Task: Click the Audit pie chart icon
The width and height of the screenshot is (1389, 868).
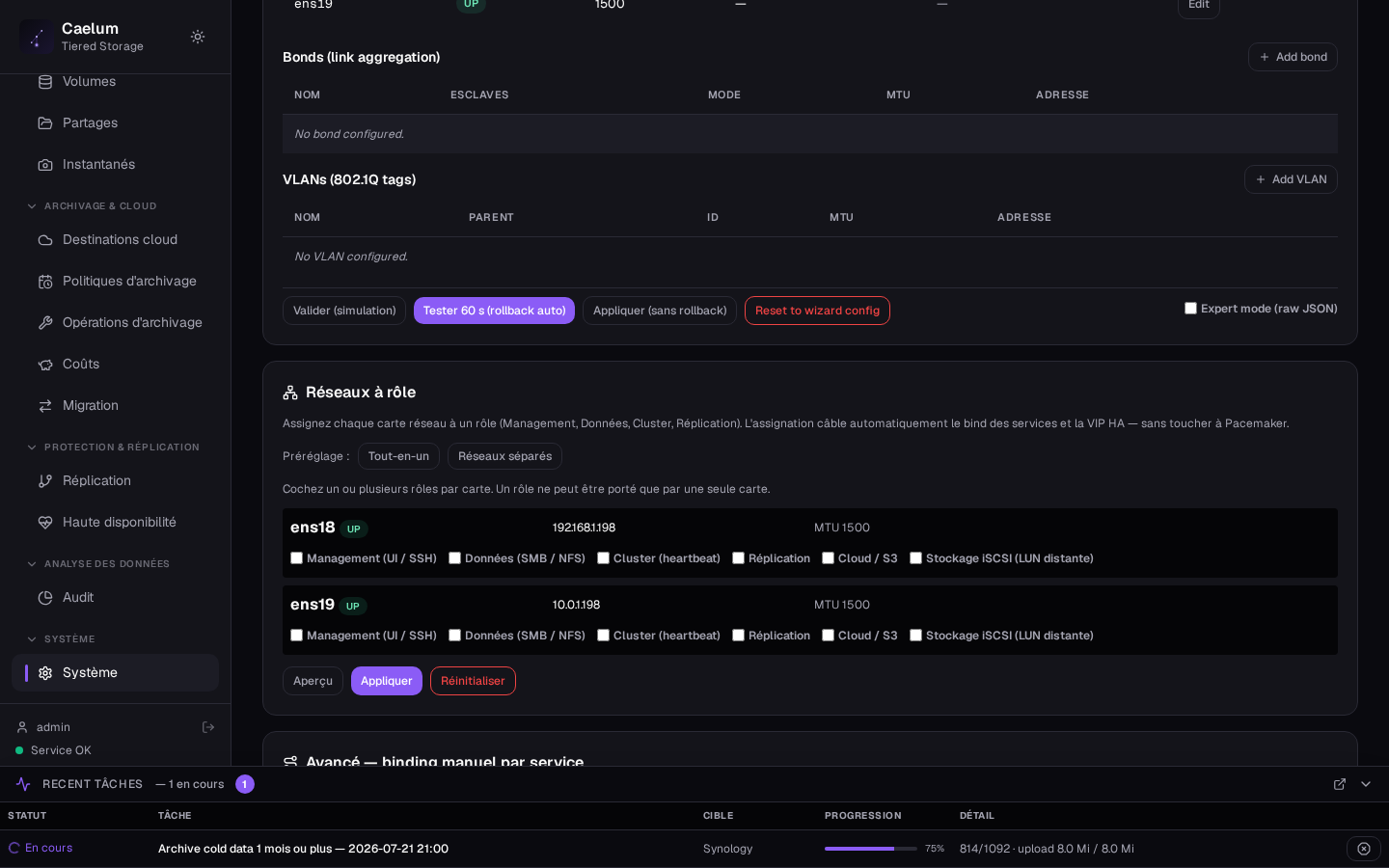Action: 45,598
